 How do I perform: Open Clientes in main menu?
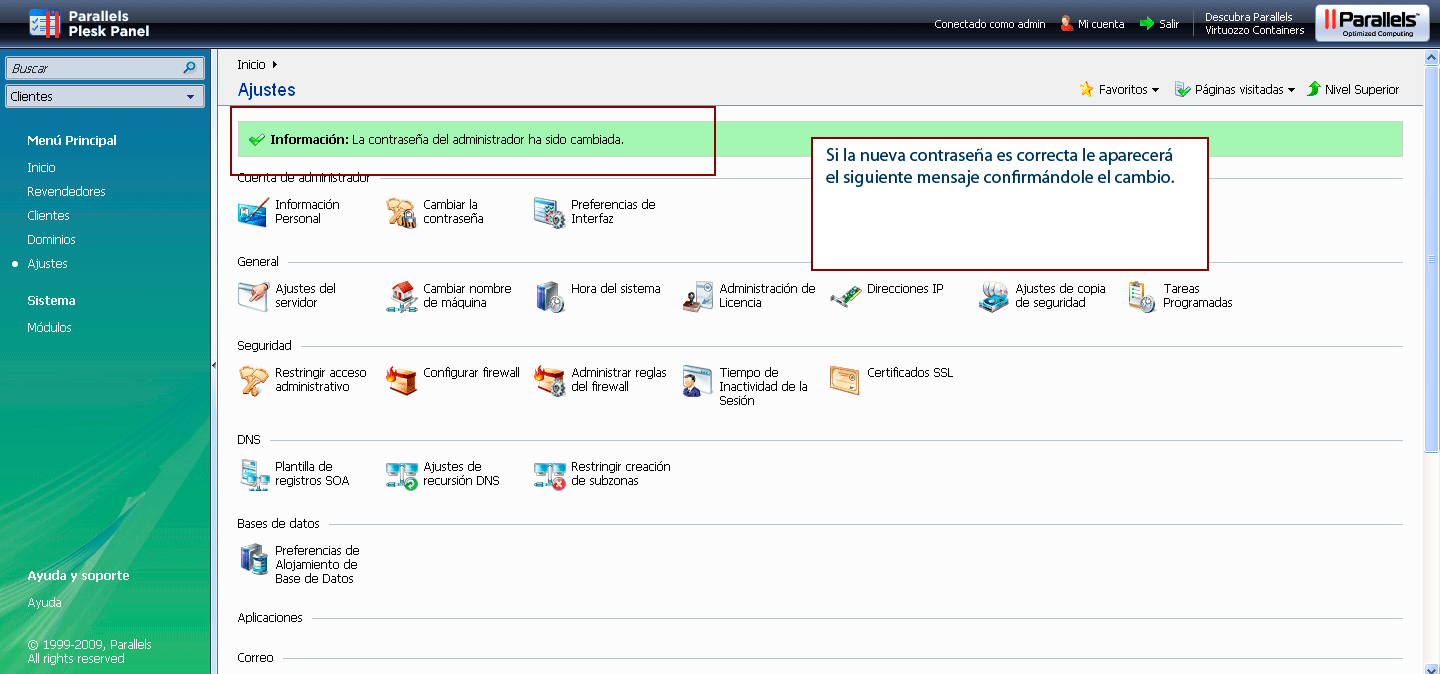tap(48, 216)
